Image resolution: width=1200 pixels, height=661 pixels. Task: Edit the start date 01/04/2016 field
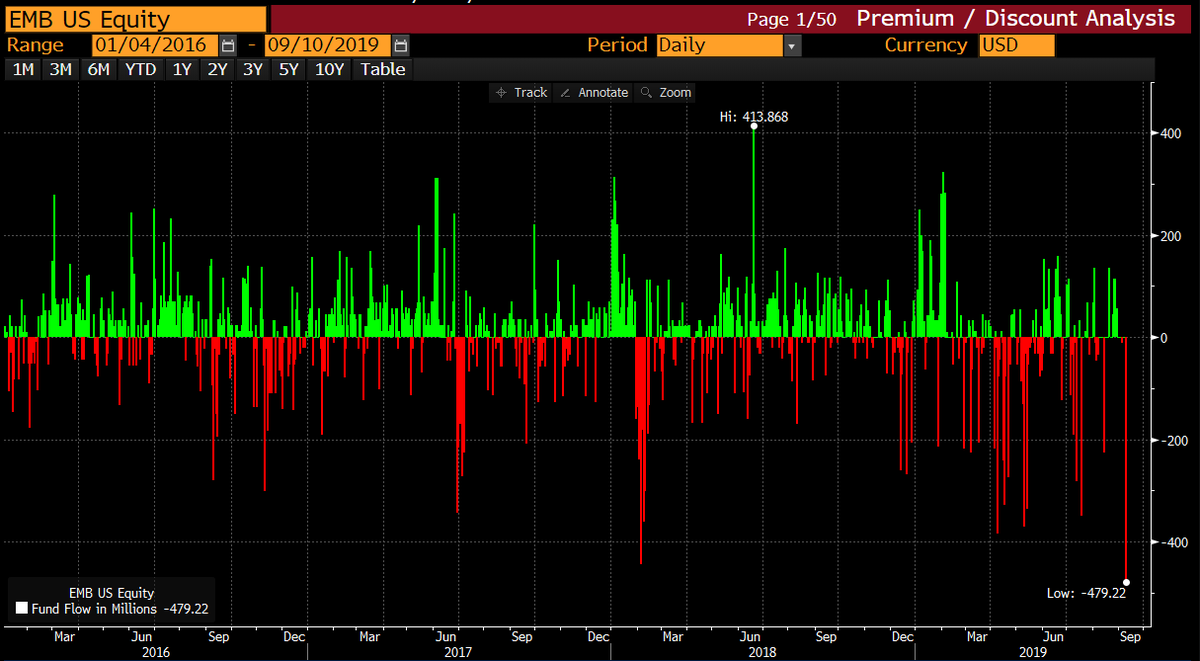[x=155, y=46]
